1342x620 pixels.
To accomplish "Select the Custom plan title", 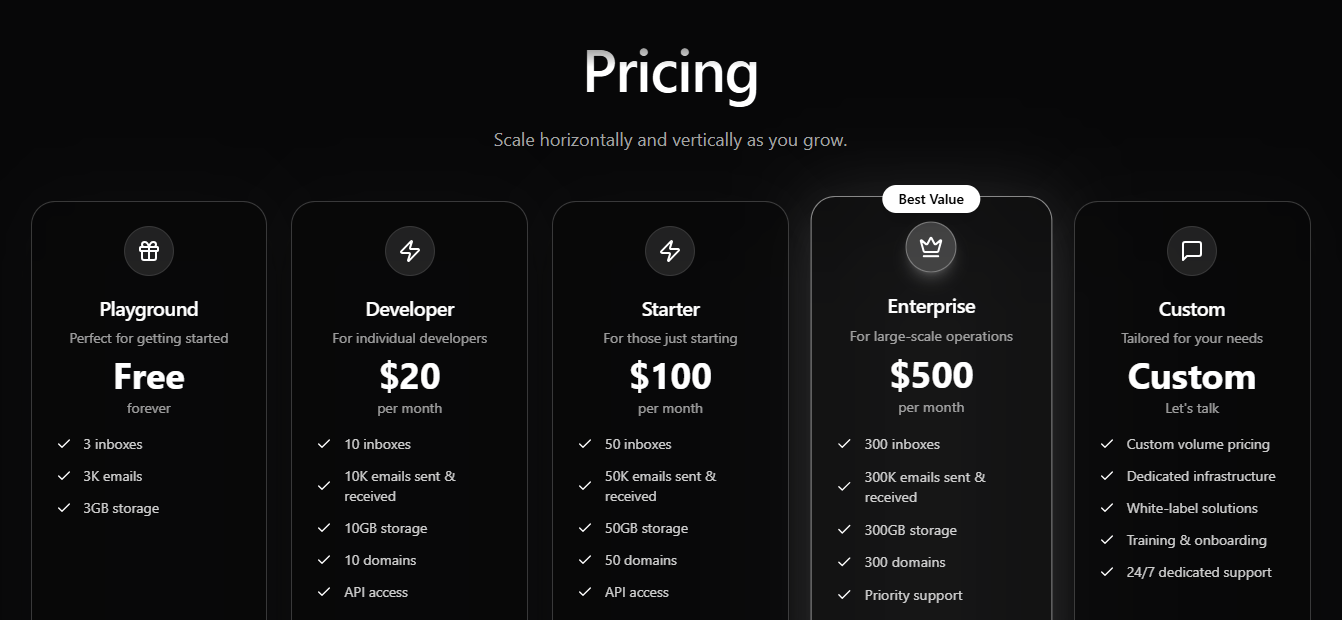I will [x=1191, y=309].
